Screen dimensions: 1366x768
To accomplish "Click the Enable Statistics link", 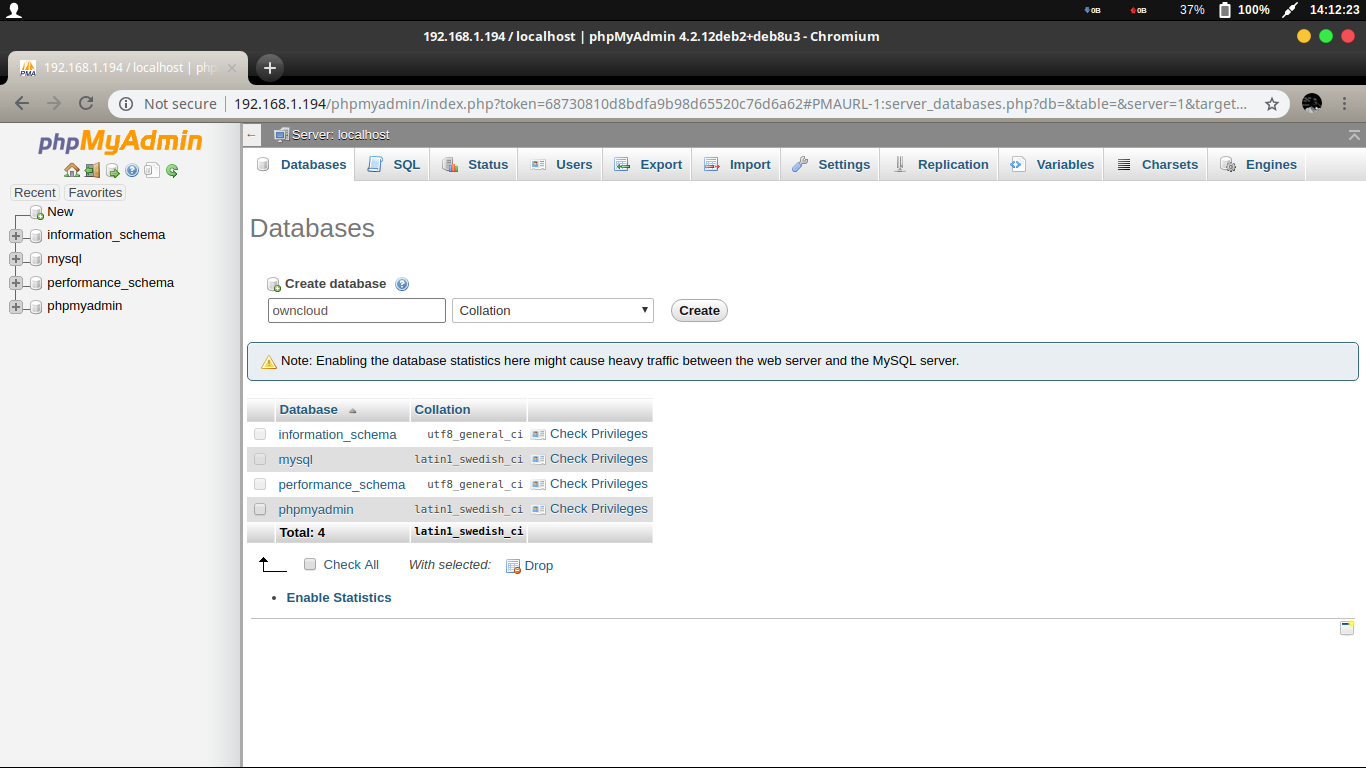I will (339, 597).
